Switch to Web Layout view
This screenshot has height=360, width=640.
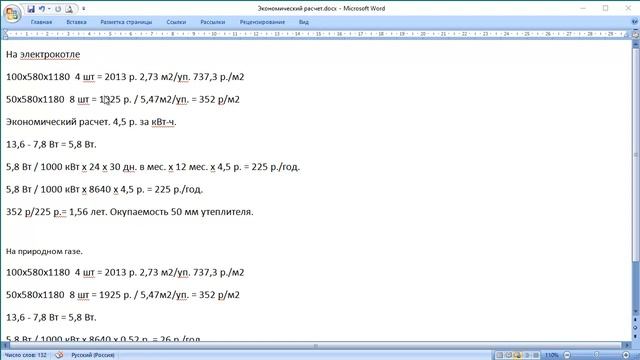[518, 355]
